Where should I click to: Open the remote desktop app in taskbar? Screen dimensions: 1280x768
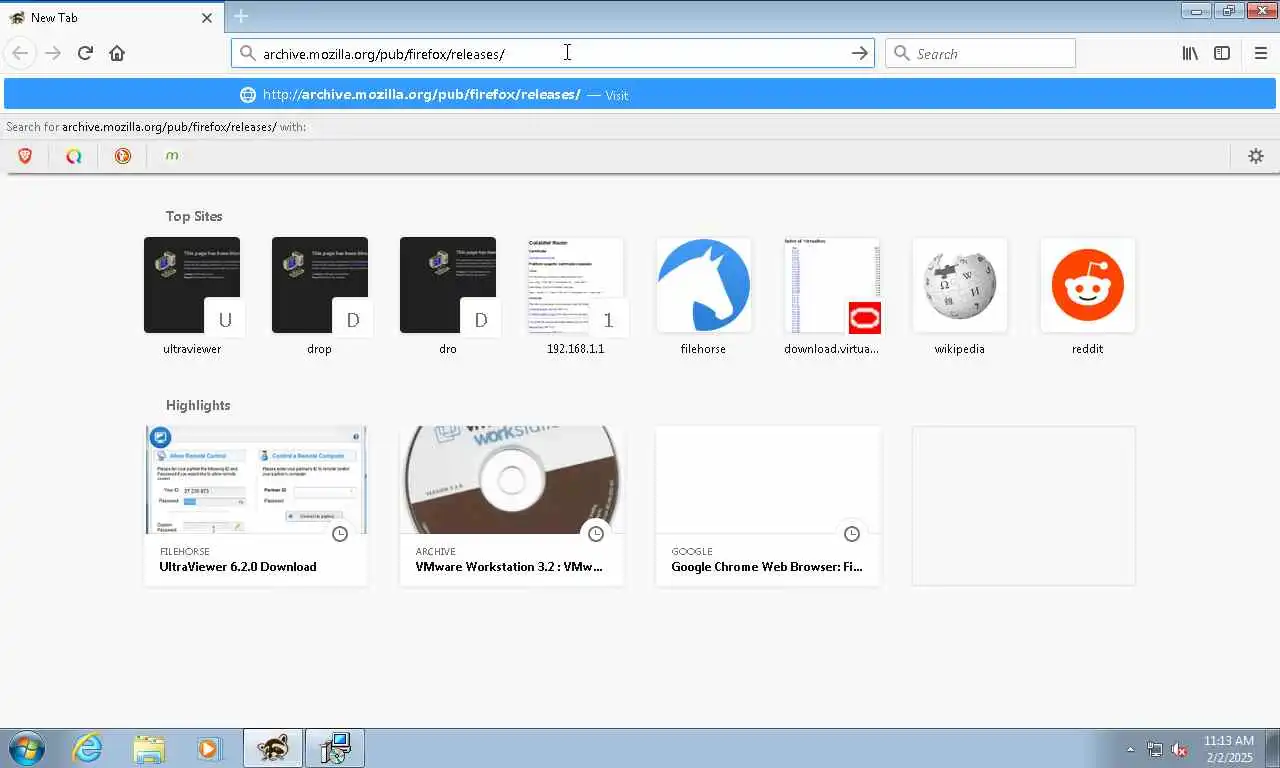[335, 748]
